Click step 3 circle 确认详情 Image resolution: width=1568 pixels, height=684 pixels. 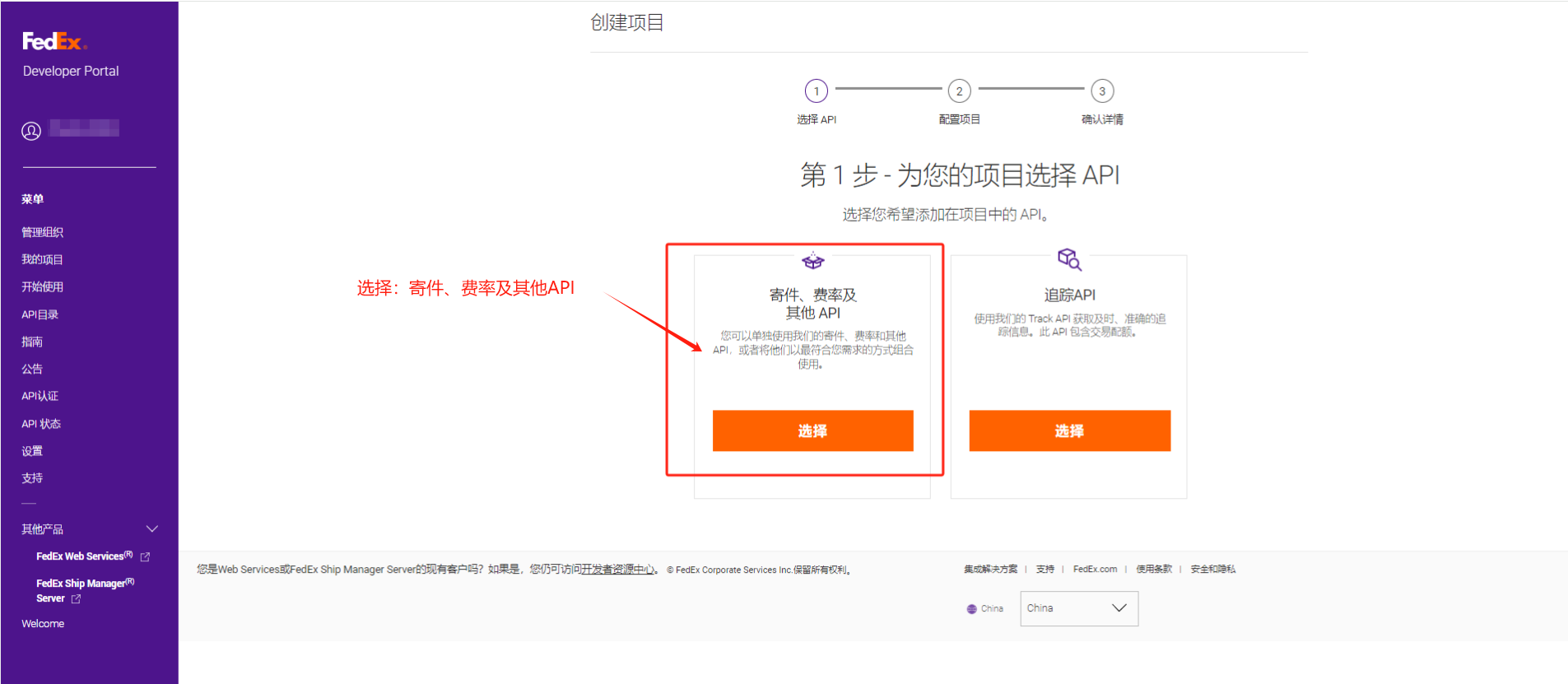click(1102, 91)
